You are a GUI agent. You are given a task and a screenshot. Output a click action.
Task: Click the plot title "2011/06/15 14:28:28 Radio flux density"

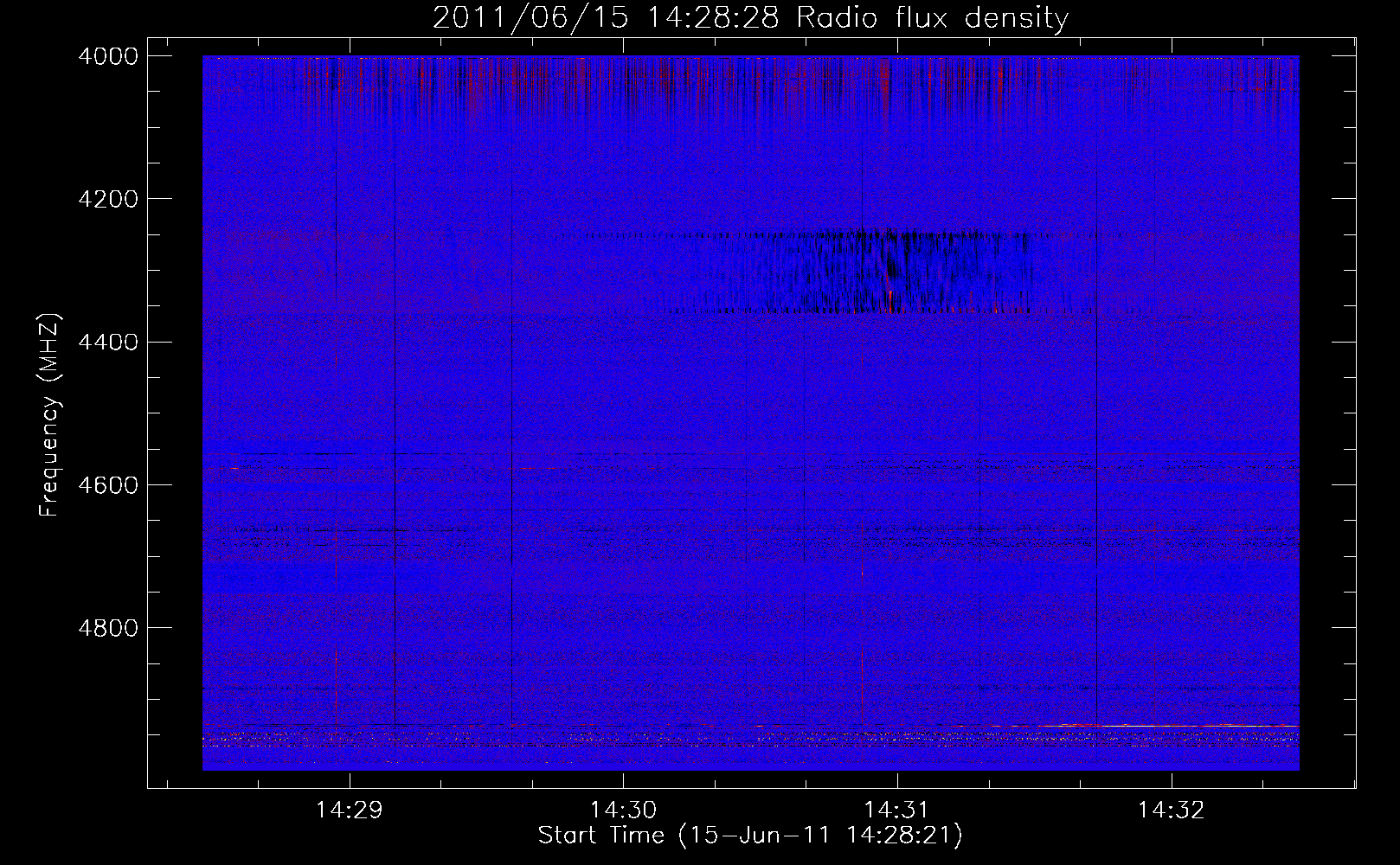pos(750,17)
